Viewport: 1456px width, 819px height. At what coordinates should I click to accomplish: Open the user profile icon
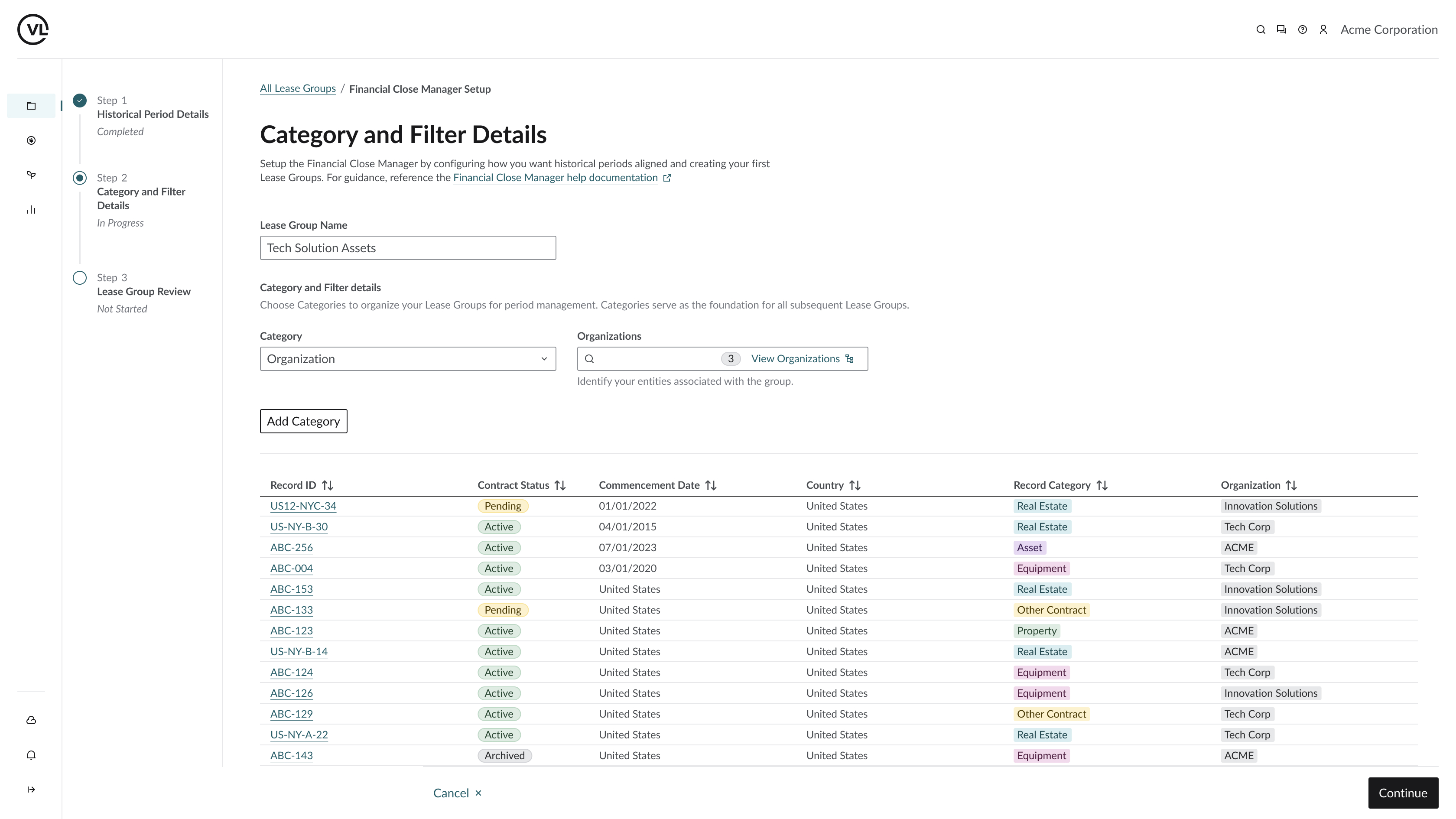[x=1323, y=29]
